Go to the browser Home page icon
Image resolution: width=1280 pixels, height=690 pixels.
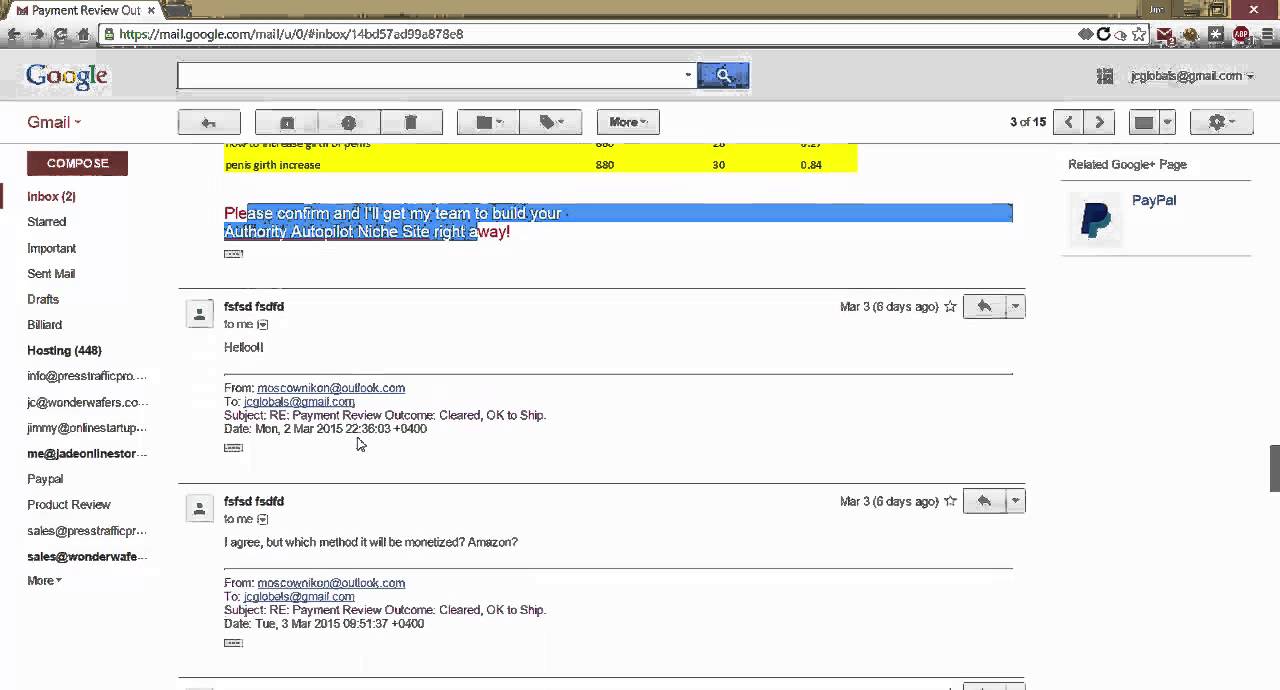point(83,34)
